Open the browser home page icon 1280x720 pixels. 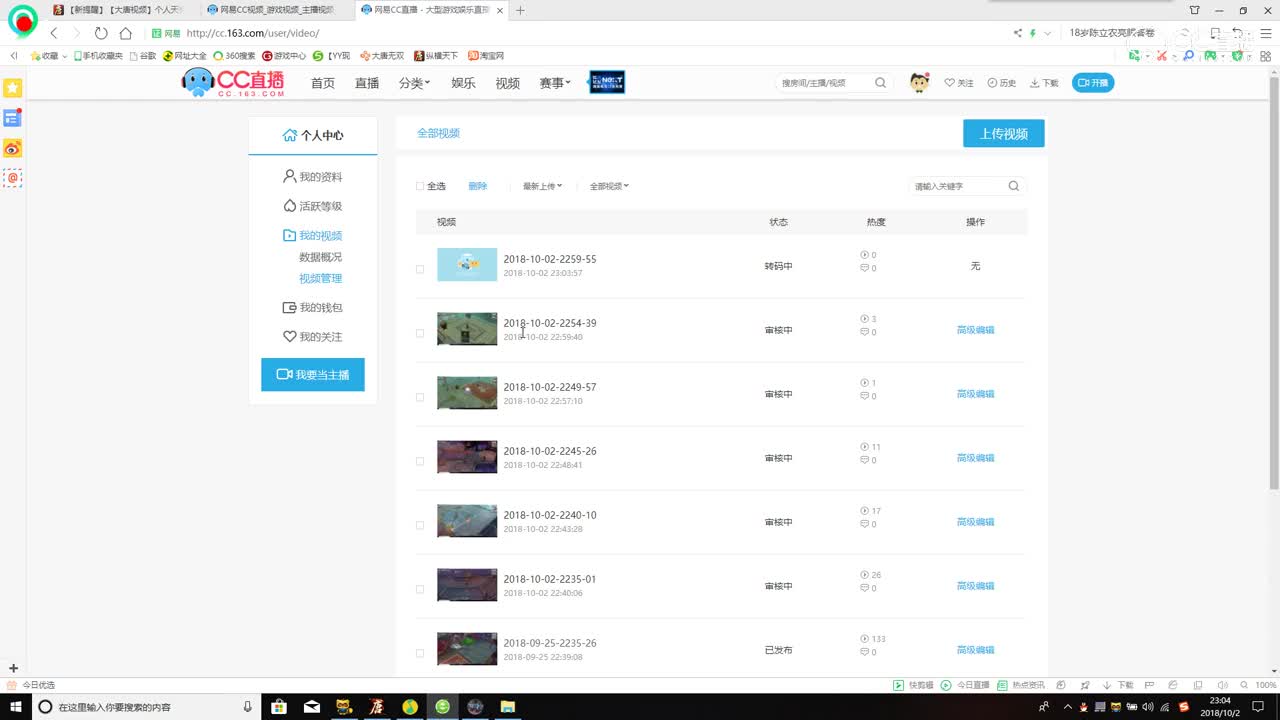125,33
